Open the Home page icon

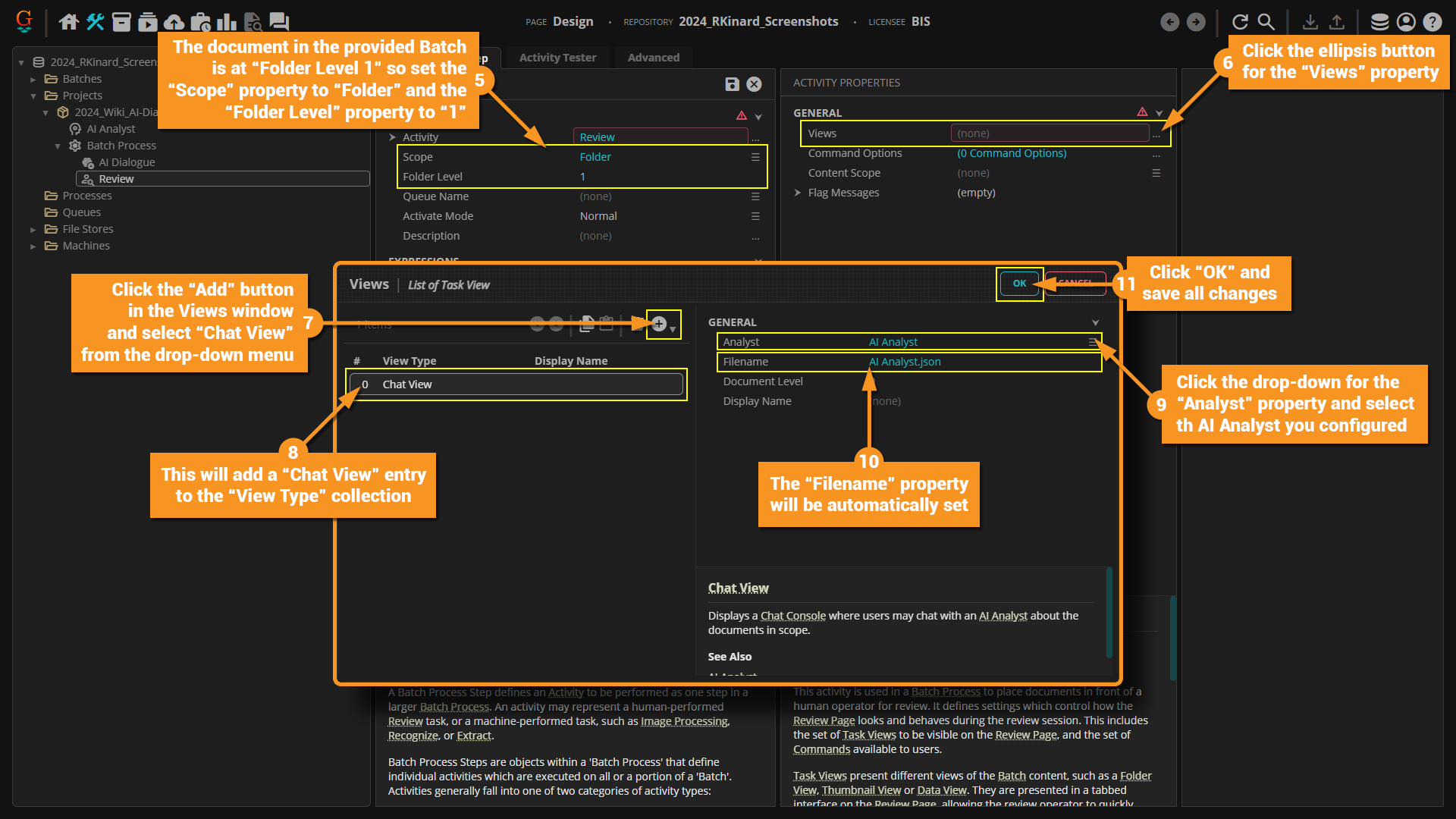69,22
